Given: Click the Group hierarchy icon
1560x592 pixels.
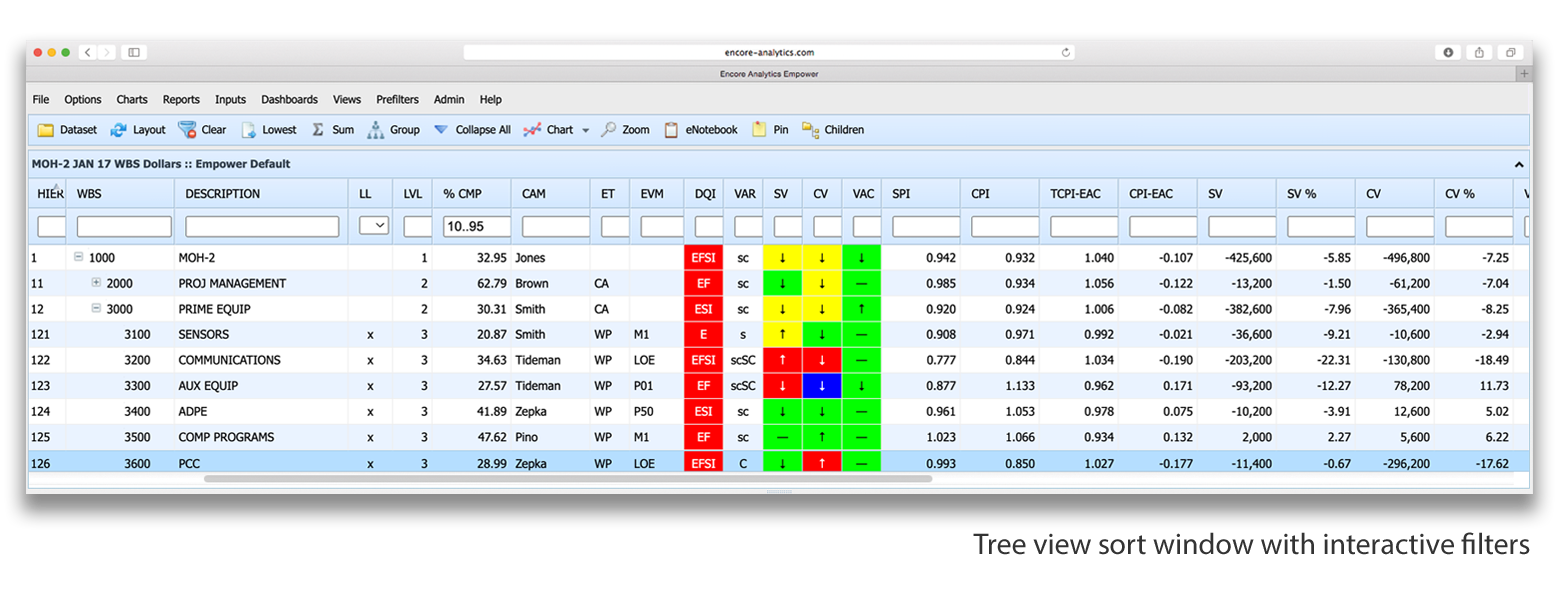Looking at the screenshot, I should pos(375,130).
